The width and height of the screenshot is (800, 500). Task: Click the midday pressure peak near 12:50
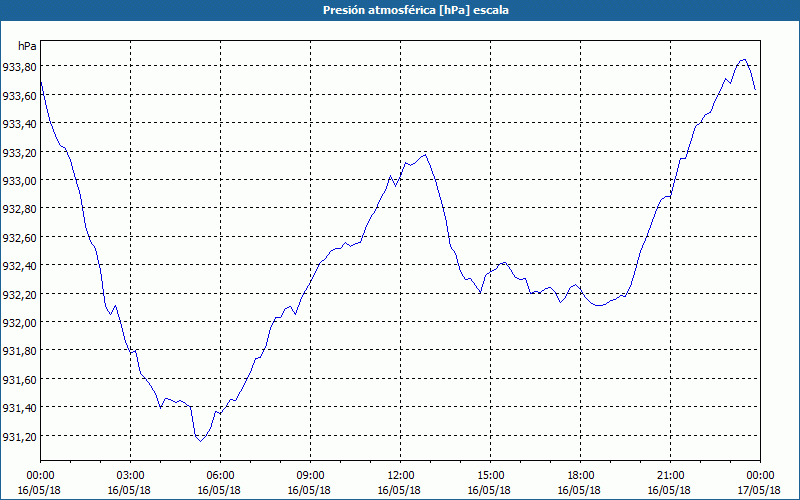point(425,155)
